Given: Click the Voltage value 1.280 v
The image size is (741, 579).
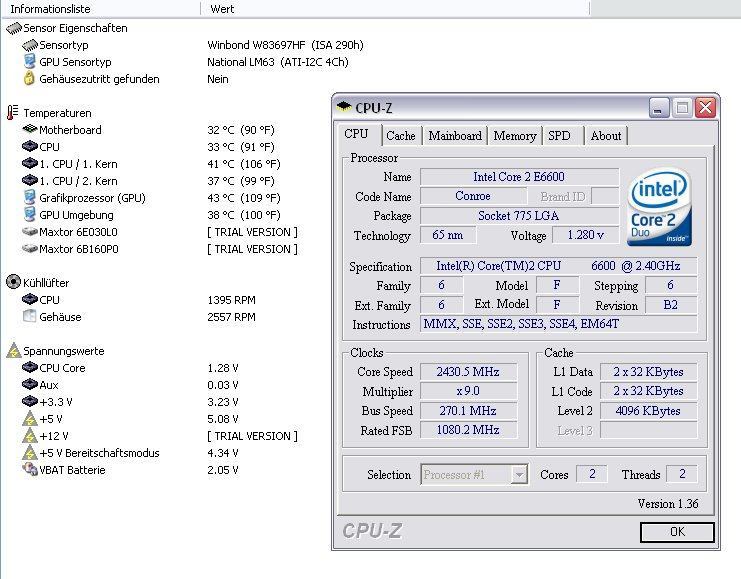Looking at the screenshot, I should [x=586, y=235].
